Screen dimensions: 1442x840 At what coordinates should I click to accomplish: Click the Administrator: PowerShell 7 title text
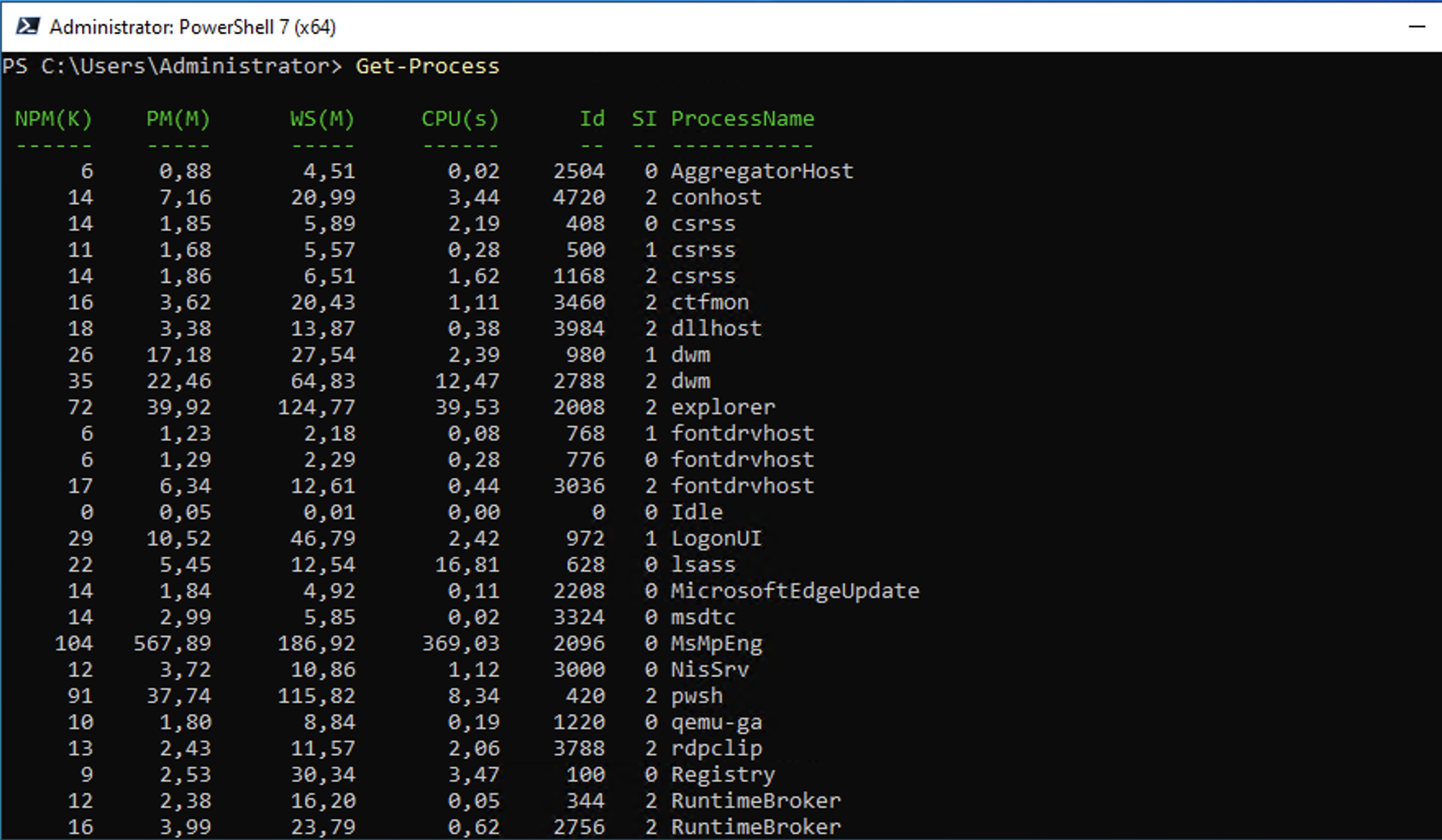pyautogui.click(x=193, y=27)
